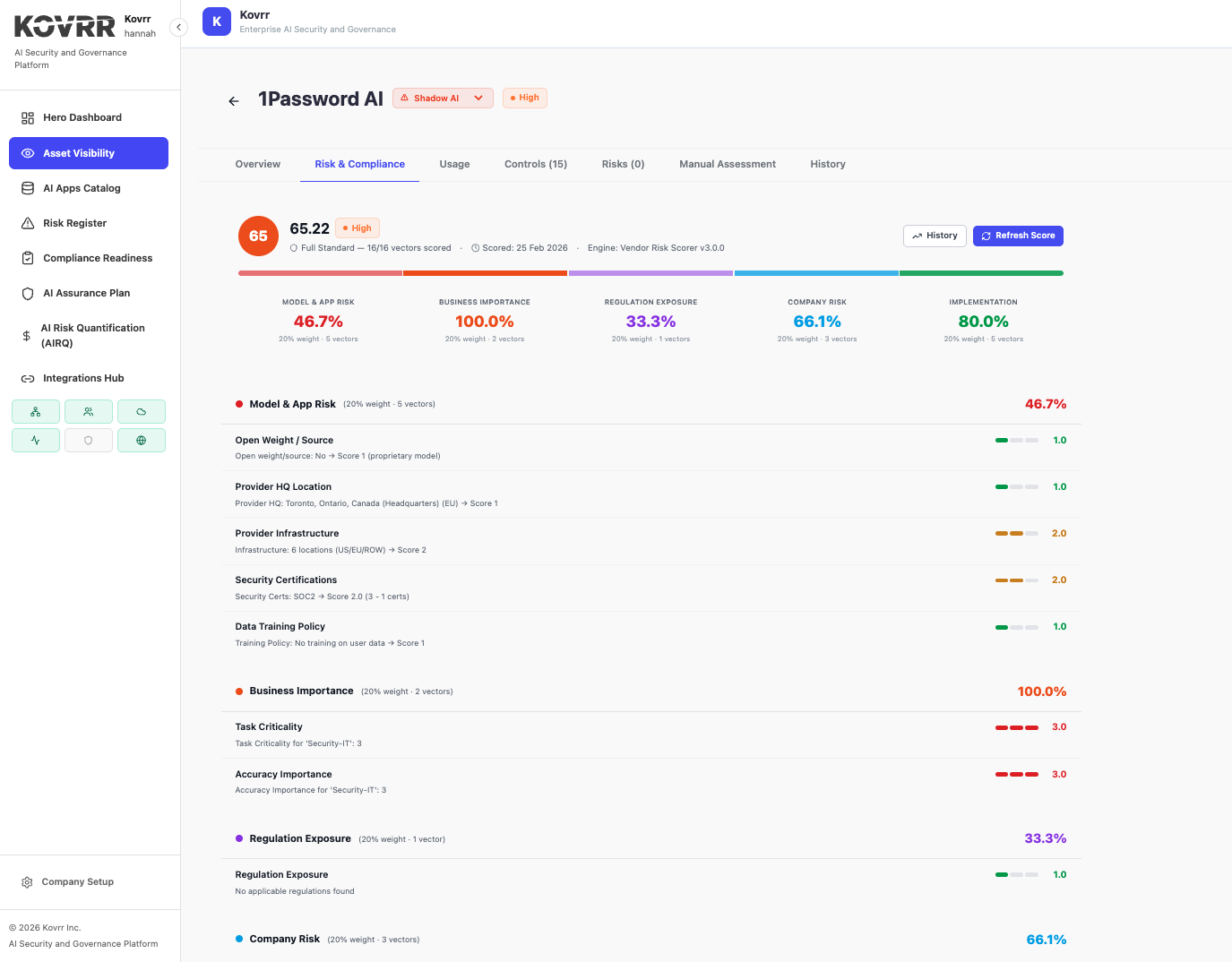Open the Usage tab
Viewport: 1232px width, 962px height.
[454, 164]
